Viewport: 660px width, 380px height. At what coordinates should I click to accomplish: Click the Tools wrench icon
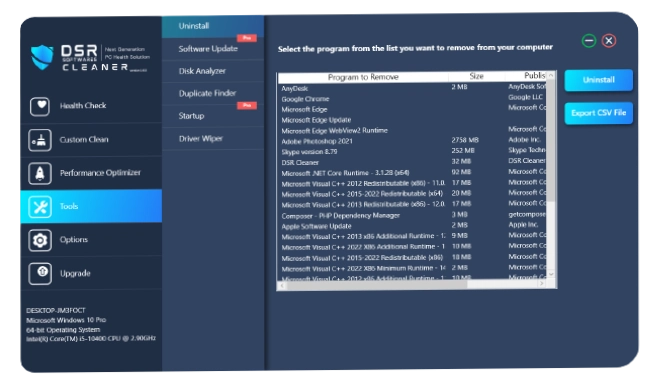coord(40,207)
